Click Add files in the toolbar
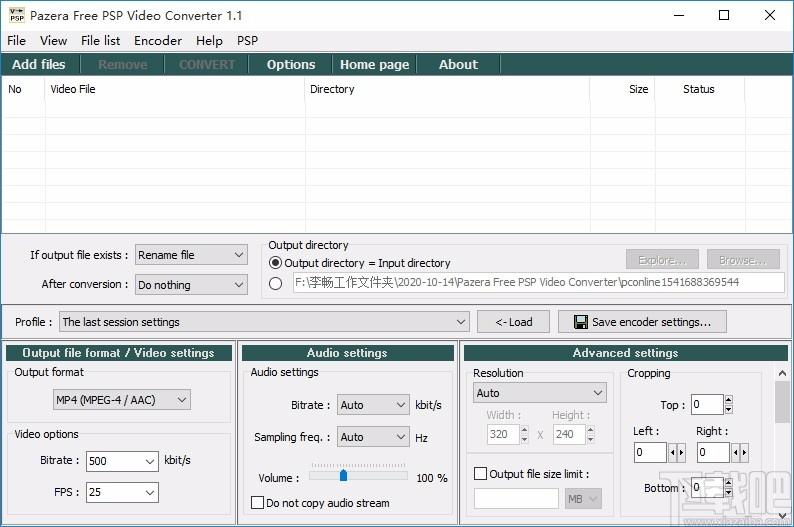This screenshot has height=527, width=794. 39,64
